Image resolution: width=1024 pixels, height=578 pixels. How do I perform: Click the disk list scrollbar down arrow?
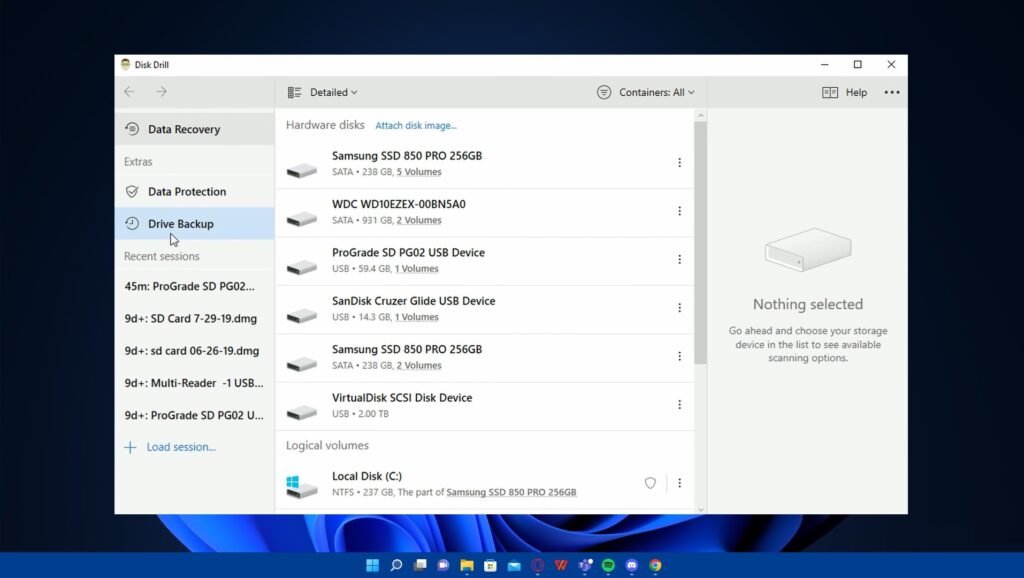click(701, 509)
